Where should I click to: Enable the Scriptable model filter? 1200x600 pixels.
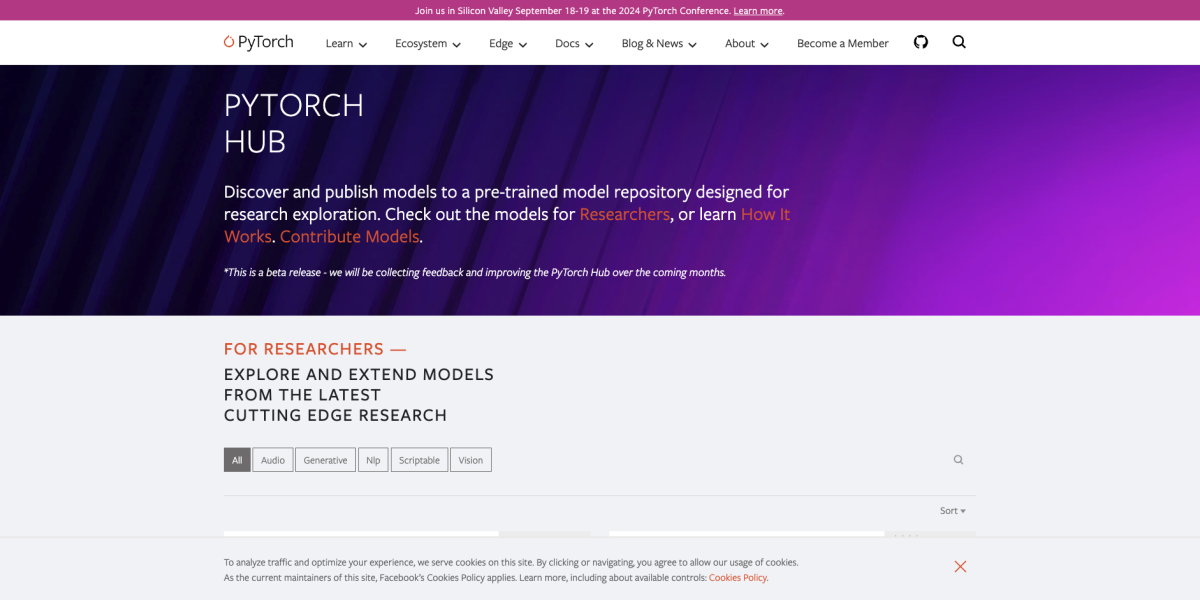click(419, 459)
